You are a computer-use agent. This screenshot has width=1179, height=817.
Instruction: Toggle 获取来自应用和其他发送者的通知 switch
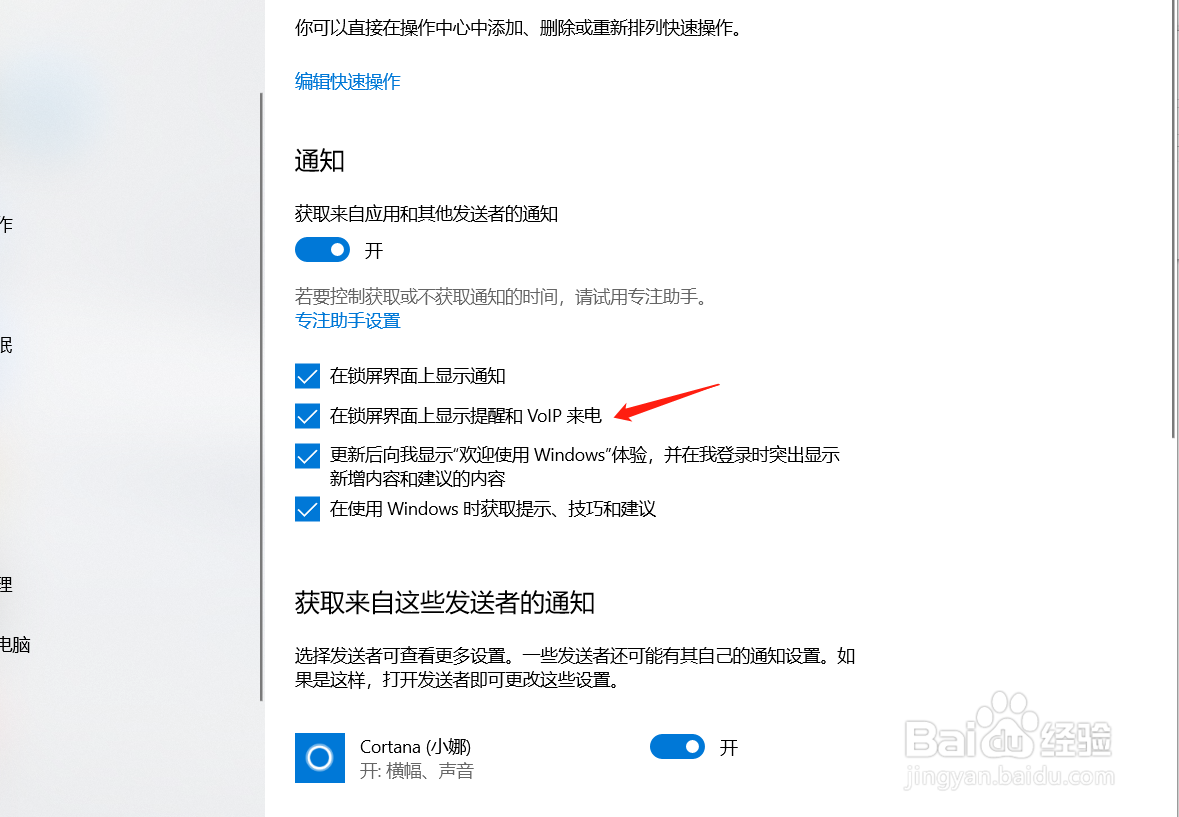[322, 250]
